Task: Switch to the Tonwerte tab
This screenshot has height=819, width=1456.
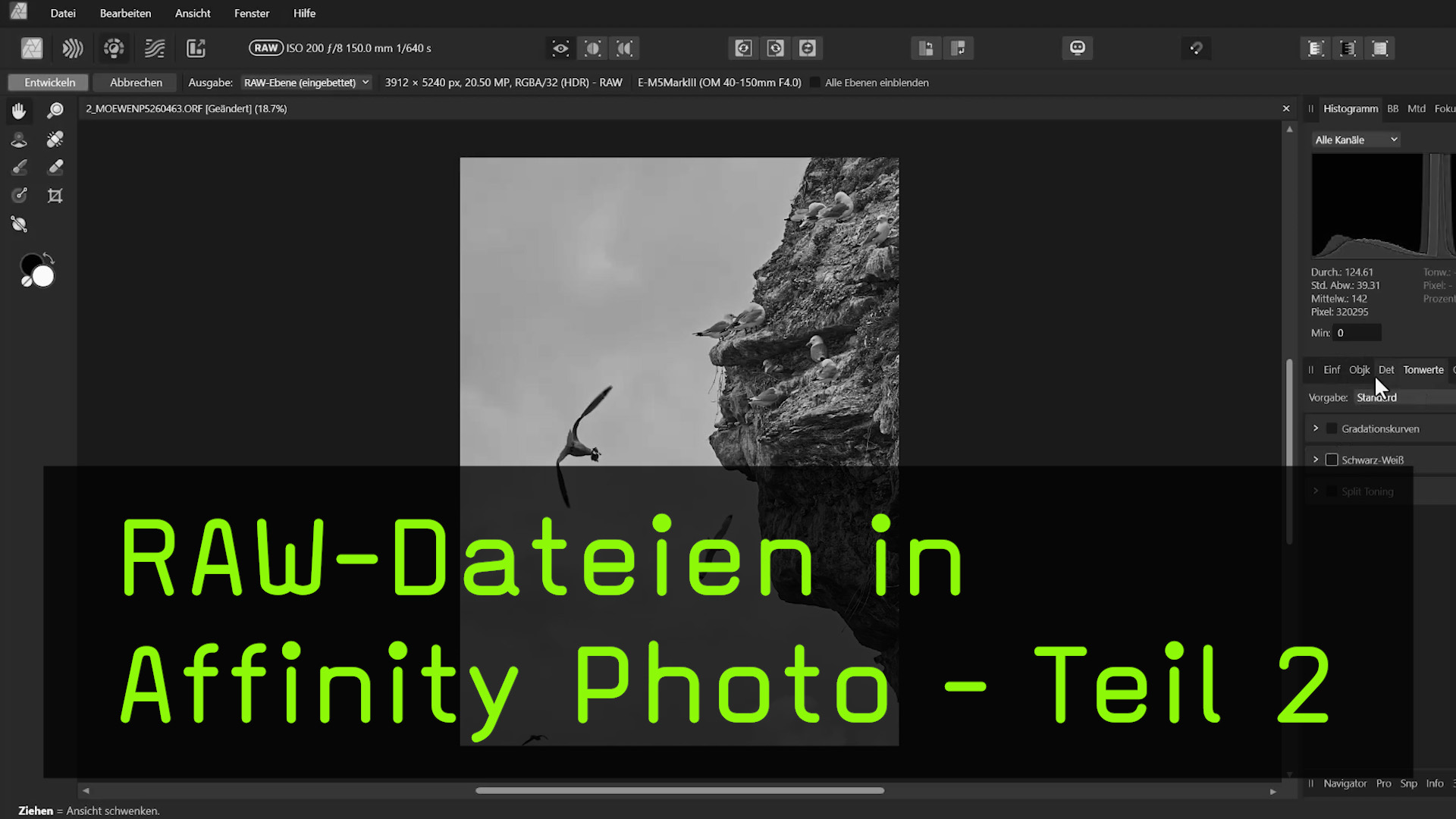Action: coord(1423,369)
